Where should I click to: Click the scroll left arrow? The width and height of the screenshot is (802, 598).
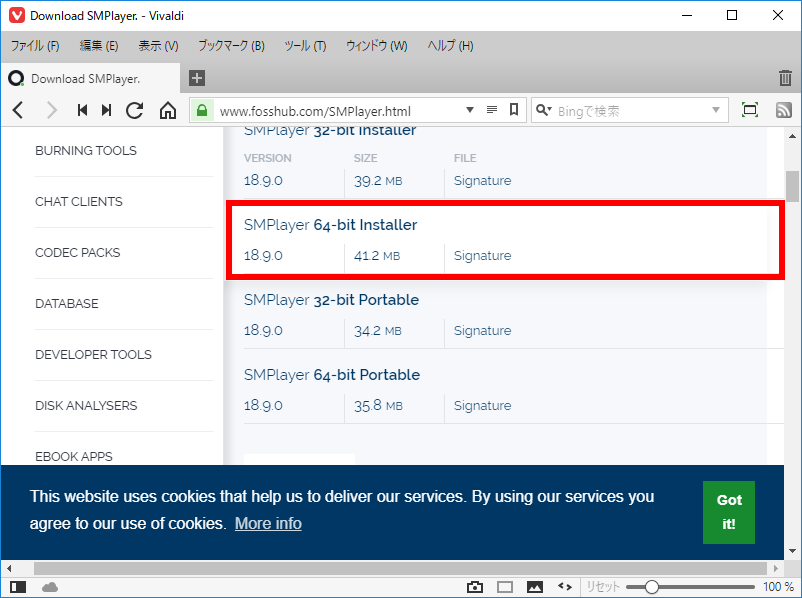pos(9,568)
